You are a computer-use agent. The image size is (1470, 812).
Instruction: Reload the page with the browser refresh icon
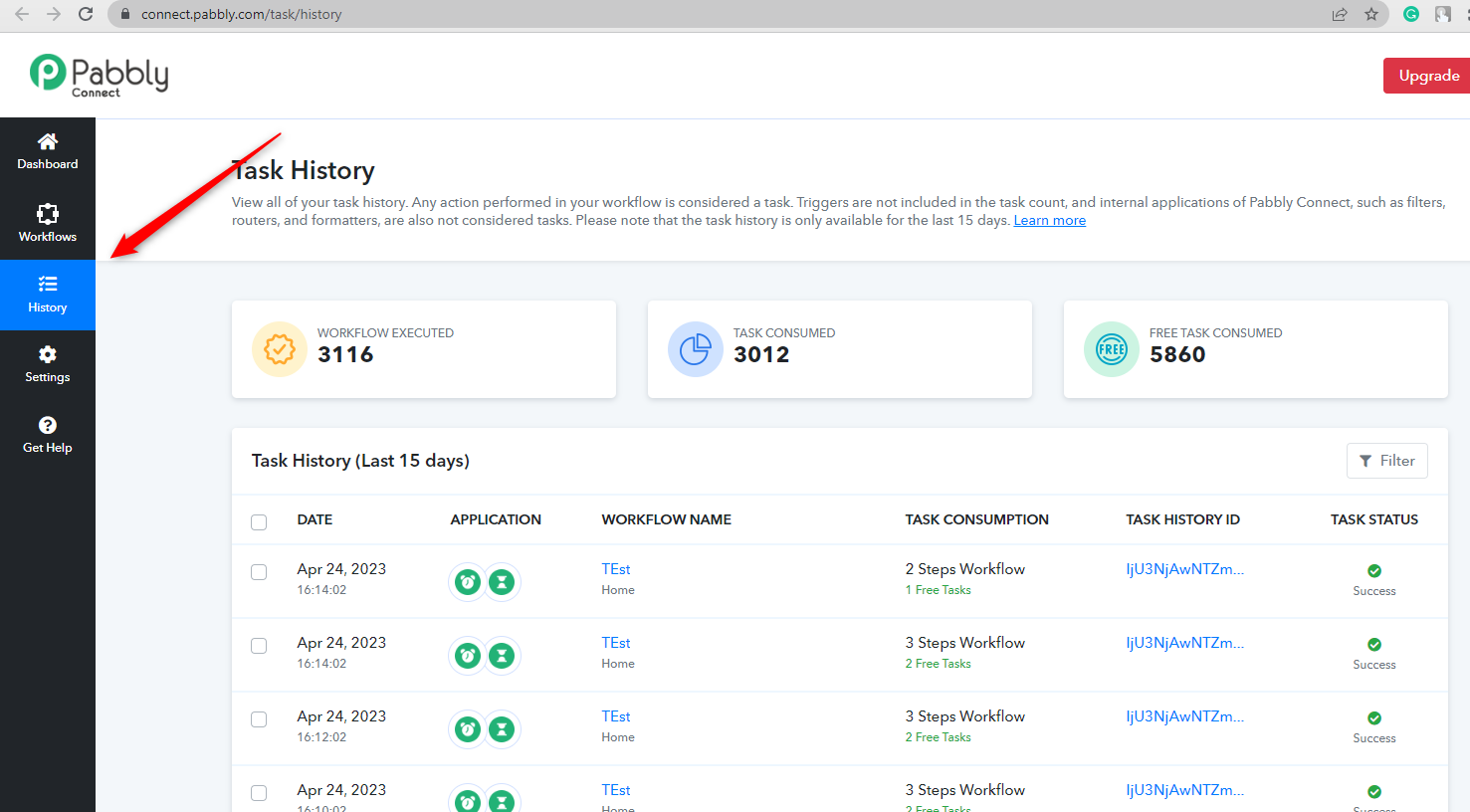pos(86,14)
